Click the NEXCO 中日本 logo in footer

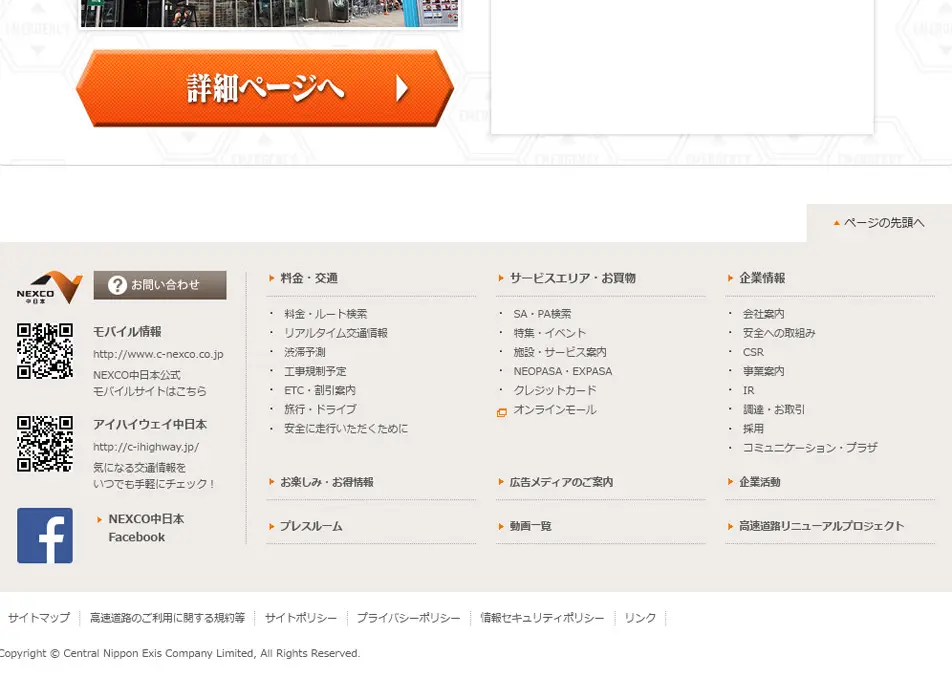49,286
